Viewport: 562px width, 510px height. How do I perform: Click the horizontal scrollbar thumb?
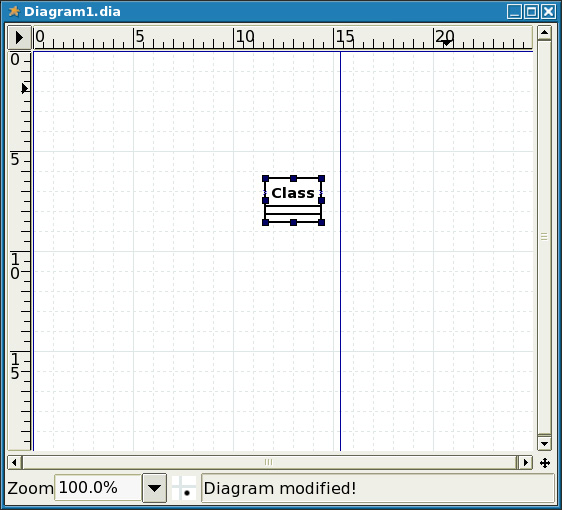[270, 462]
